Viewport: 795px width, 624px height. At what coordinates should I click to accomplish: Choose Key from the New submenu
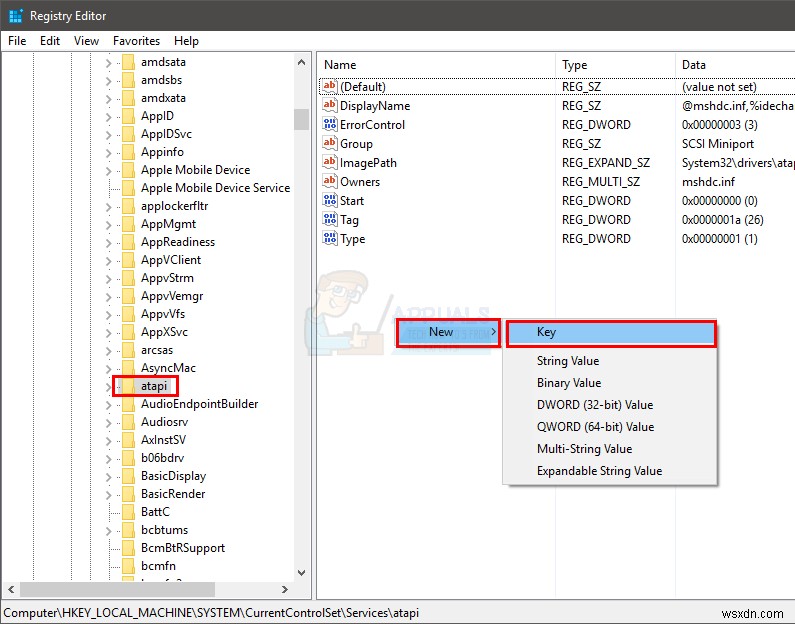(611, 333)
